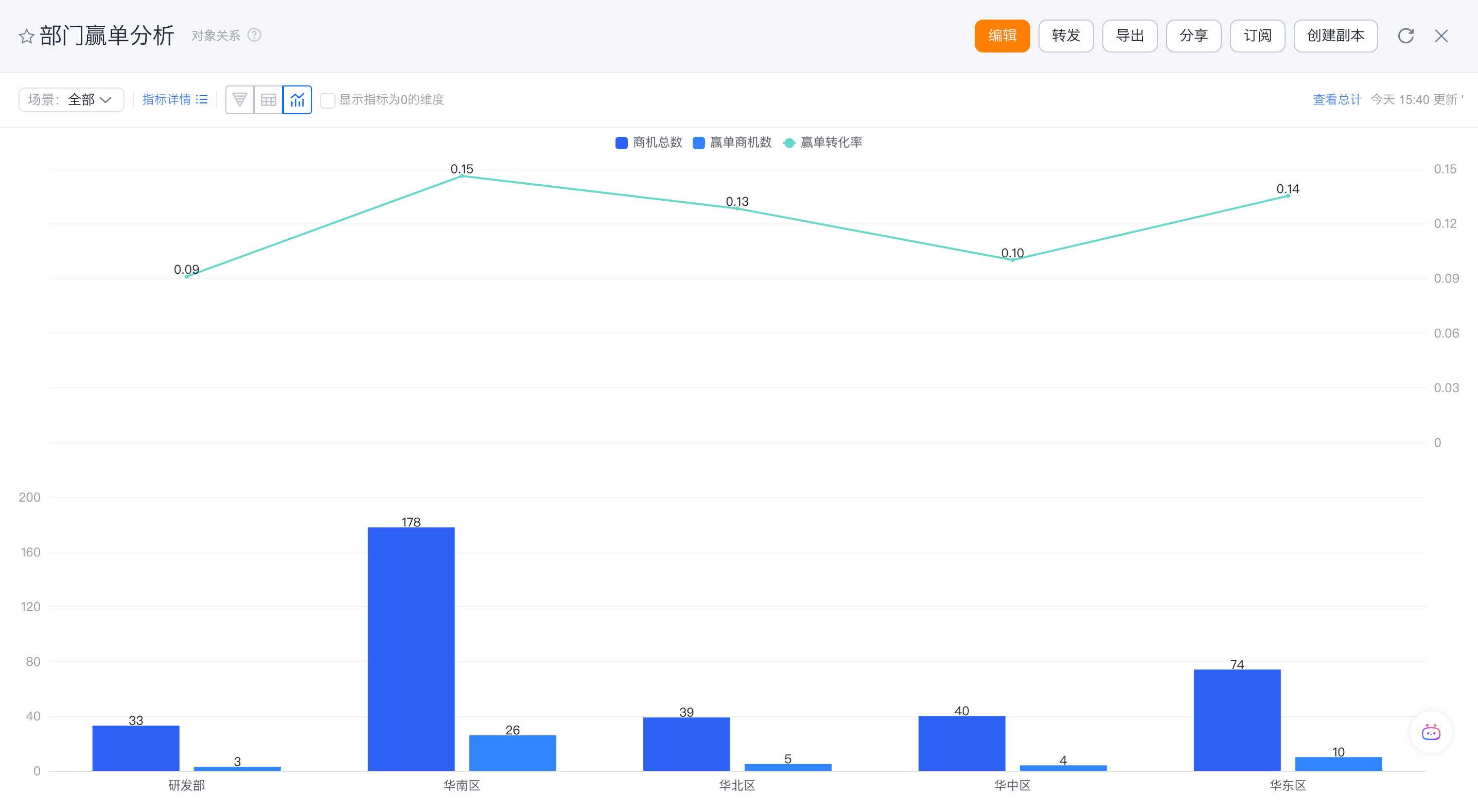Switch to table view icon

(x=269, y=100)
